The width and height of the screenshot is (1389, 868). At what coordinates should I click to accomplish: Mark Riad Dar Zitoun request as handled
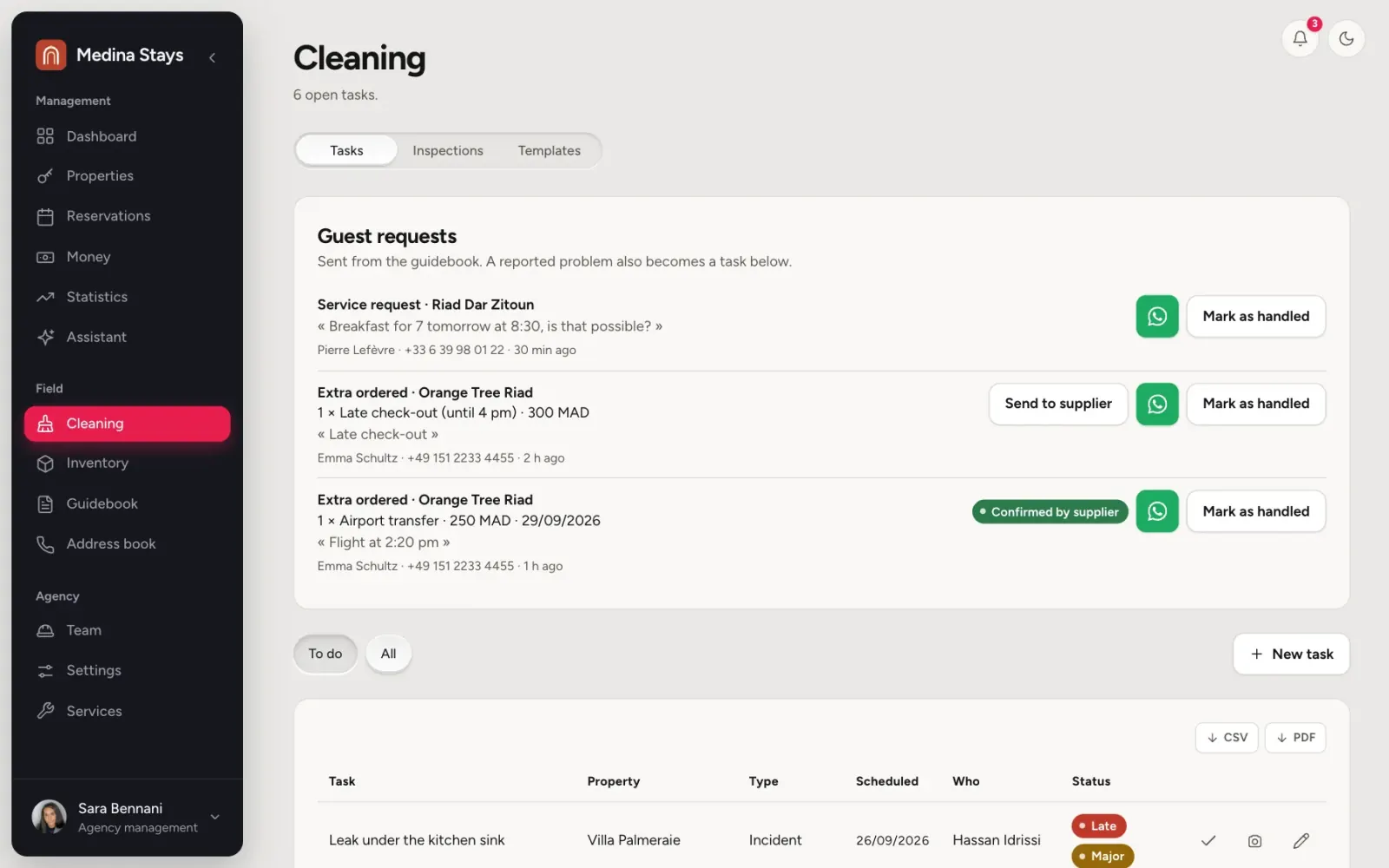coord(1255,316)
